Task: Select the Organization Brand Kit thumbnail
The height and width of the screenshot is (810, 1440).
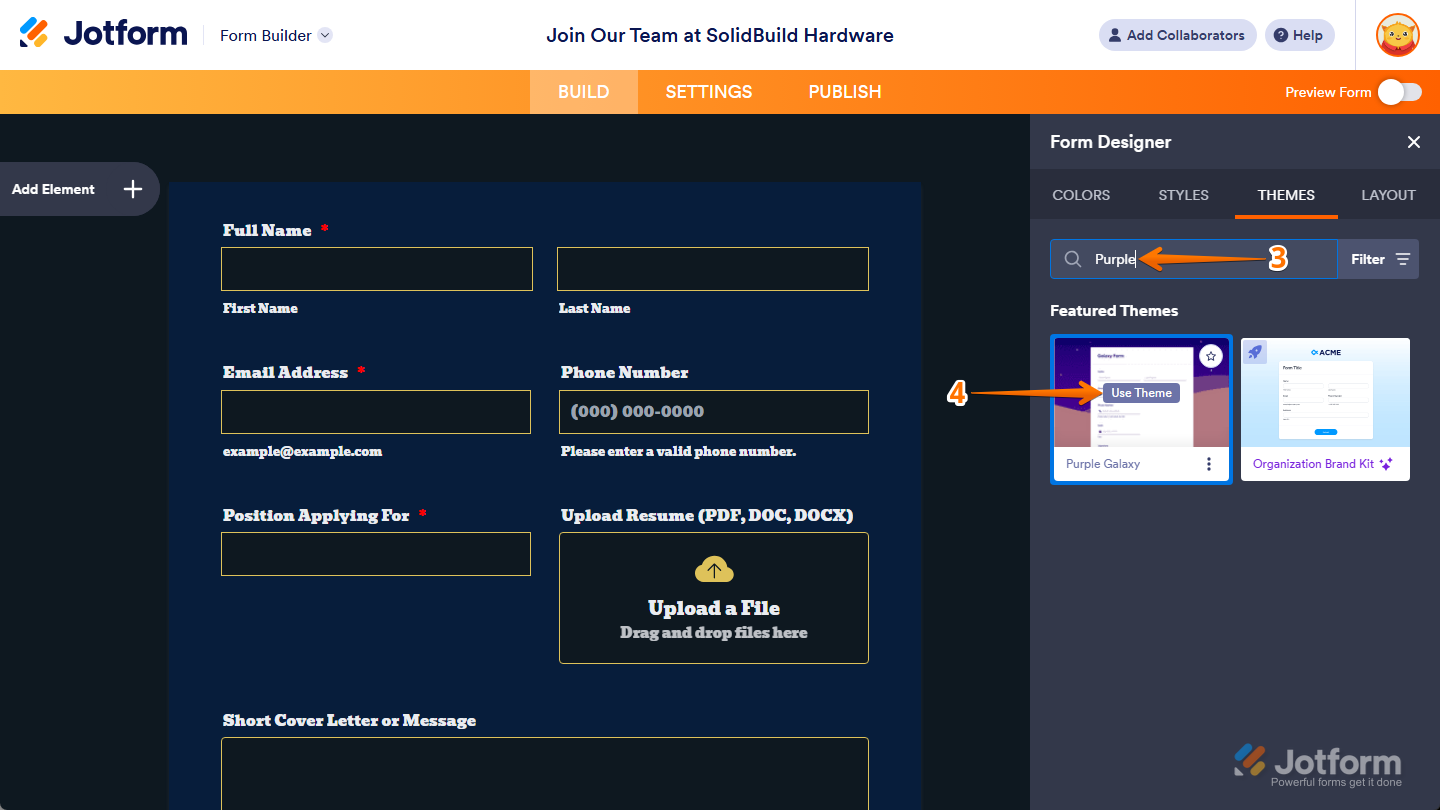Action: click(x=1326, y=393)
